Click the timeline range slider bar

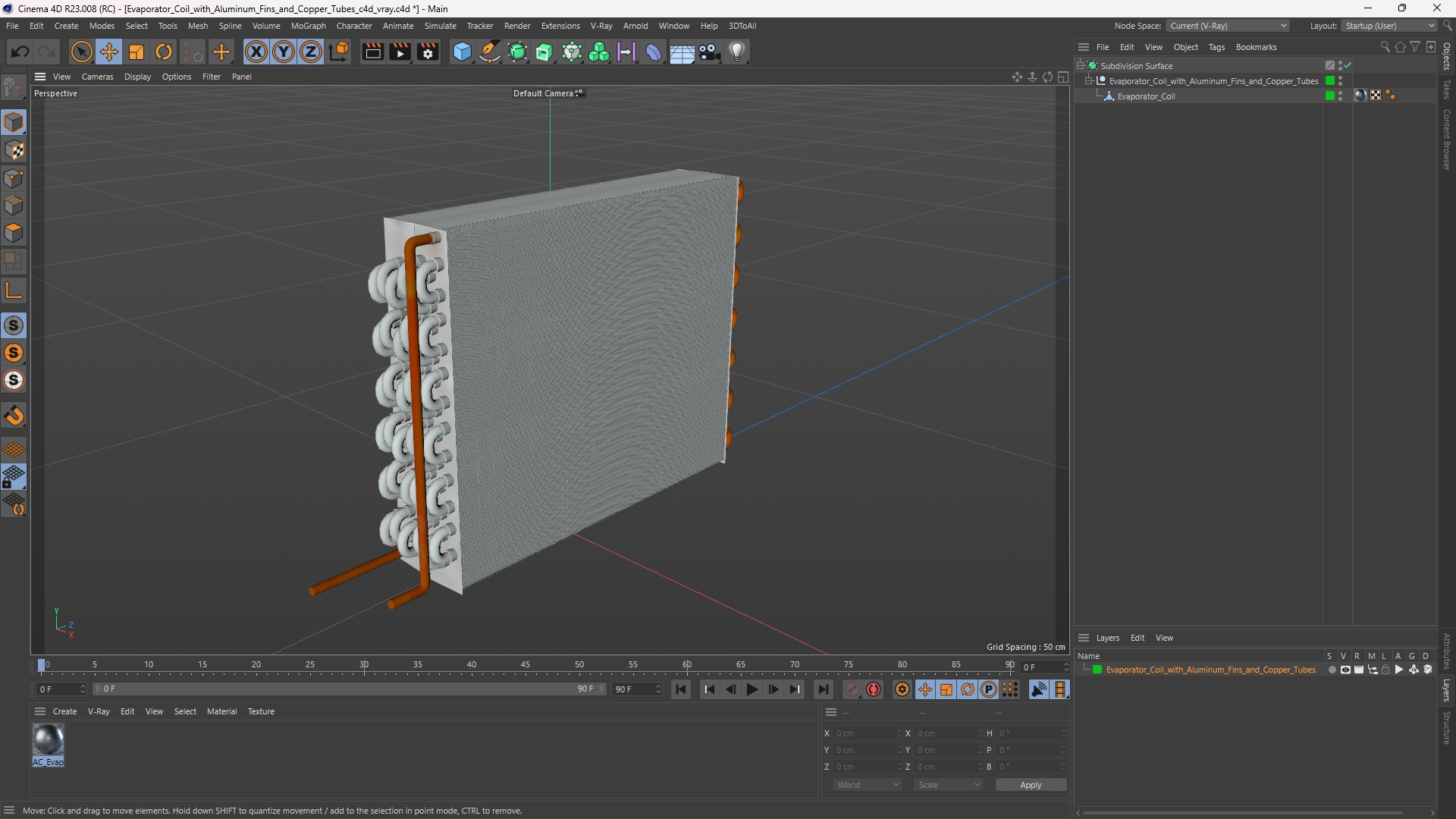(x=349, y=689)
